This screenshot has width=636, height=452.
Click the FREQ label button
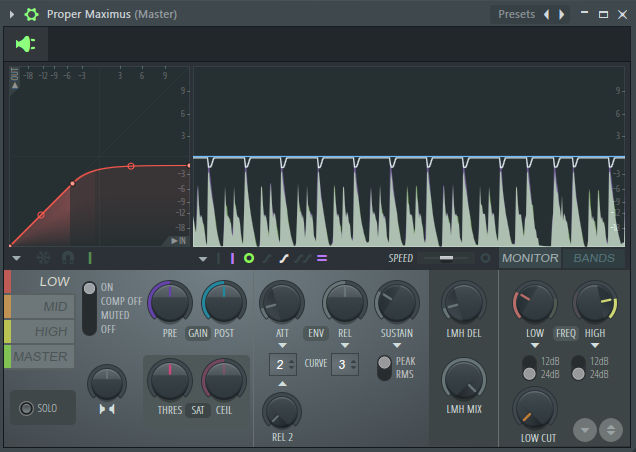(565, 333)
